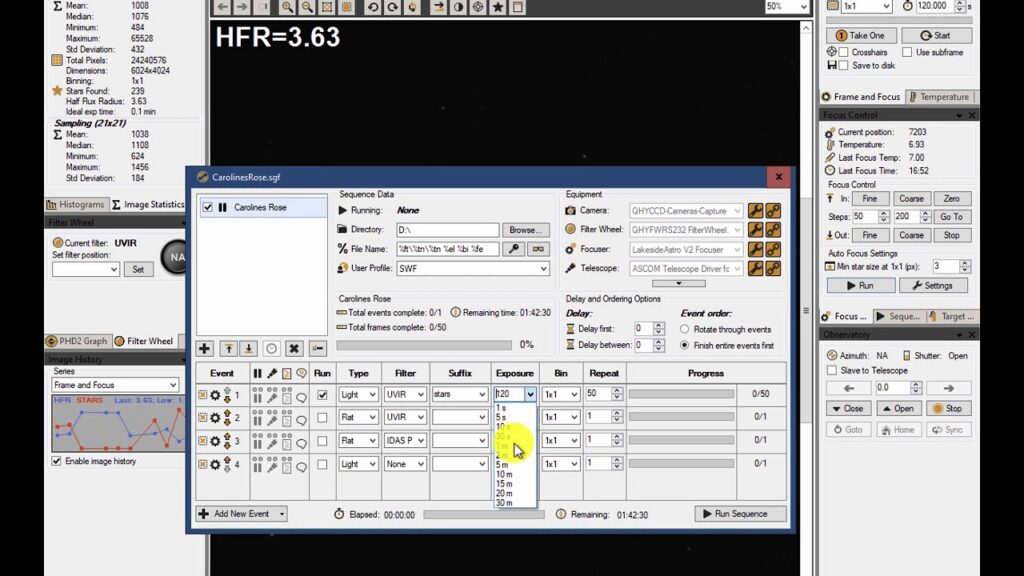The width and height of the screenshot is (1024, 576).
Task: Delete event 2 with its X icon
Action: (202, 418)
